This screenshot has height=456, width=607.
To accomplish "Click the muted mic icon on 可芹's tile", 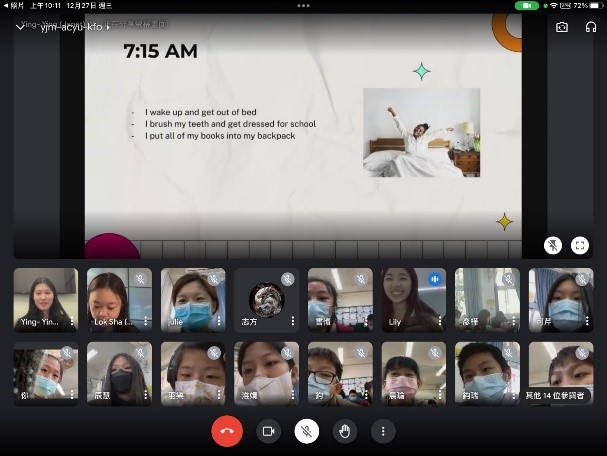I will click(x=582, y=279).
